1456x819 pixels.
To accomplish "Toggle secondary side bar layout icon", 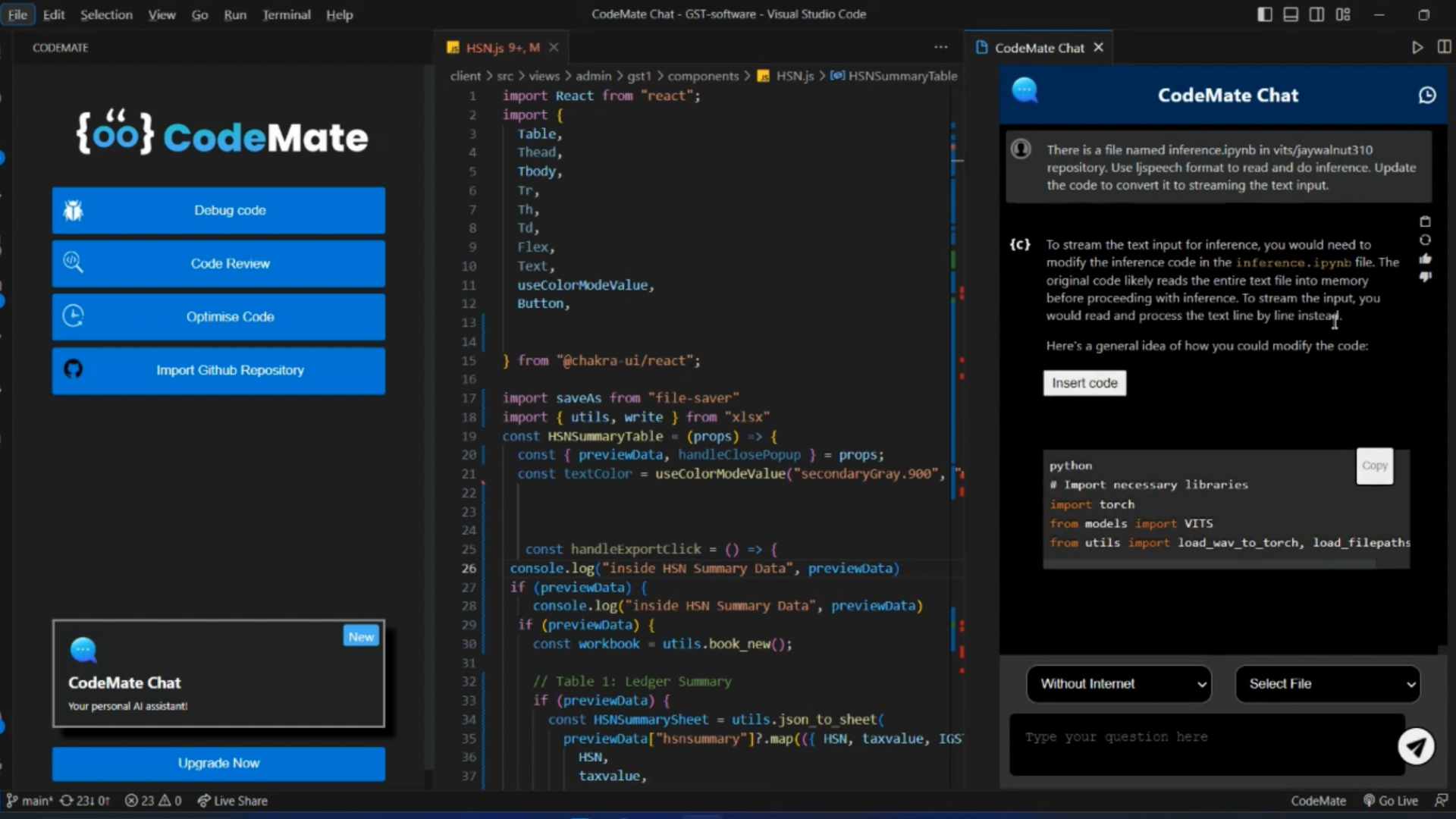I will [1316, 14].
